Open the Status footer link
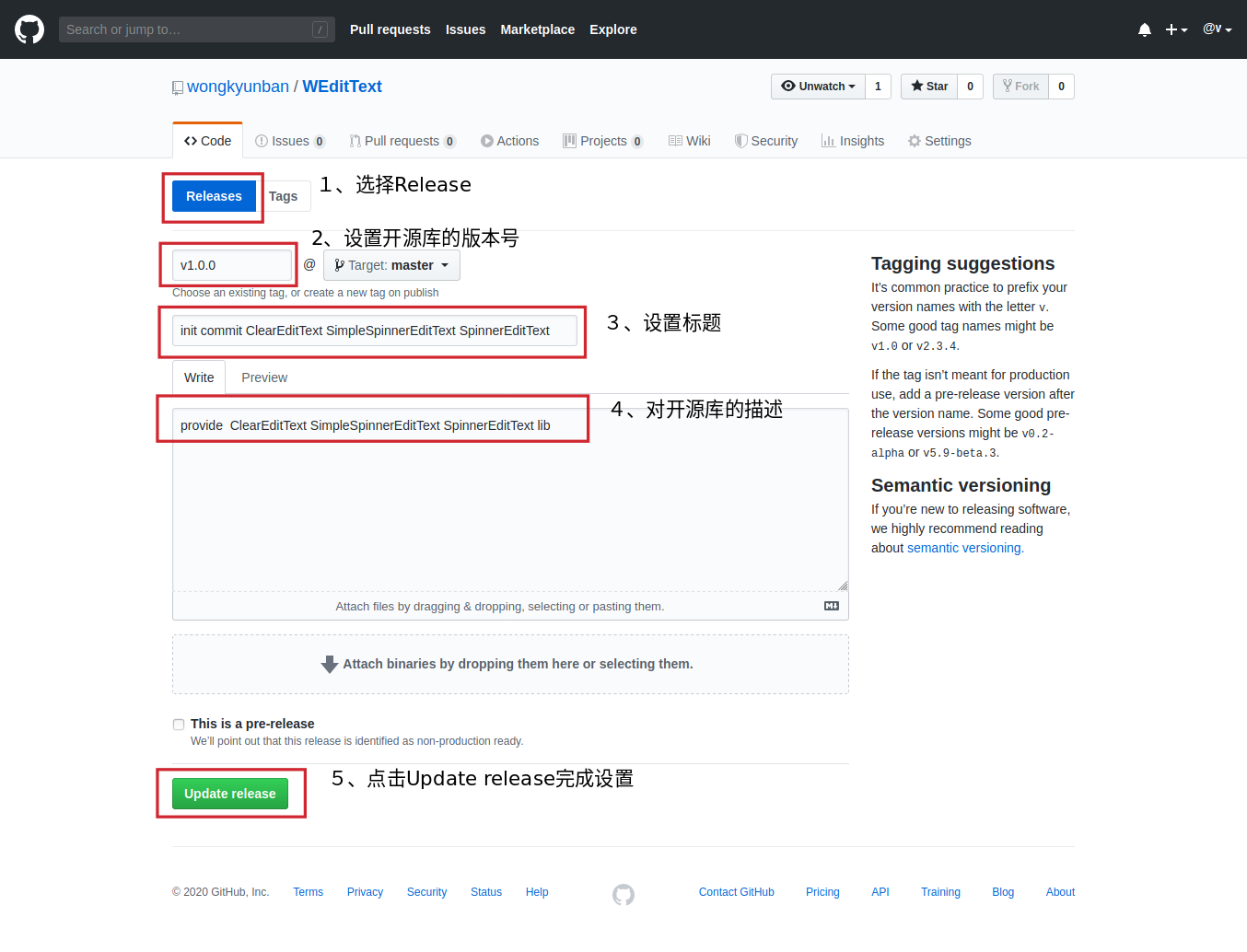1247x952 pixels. 486,892
